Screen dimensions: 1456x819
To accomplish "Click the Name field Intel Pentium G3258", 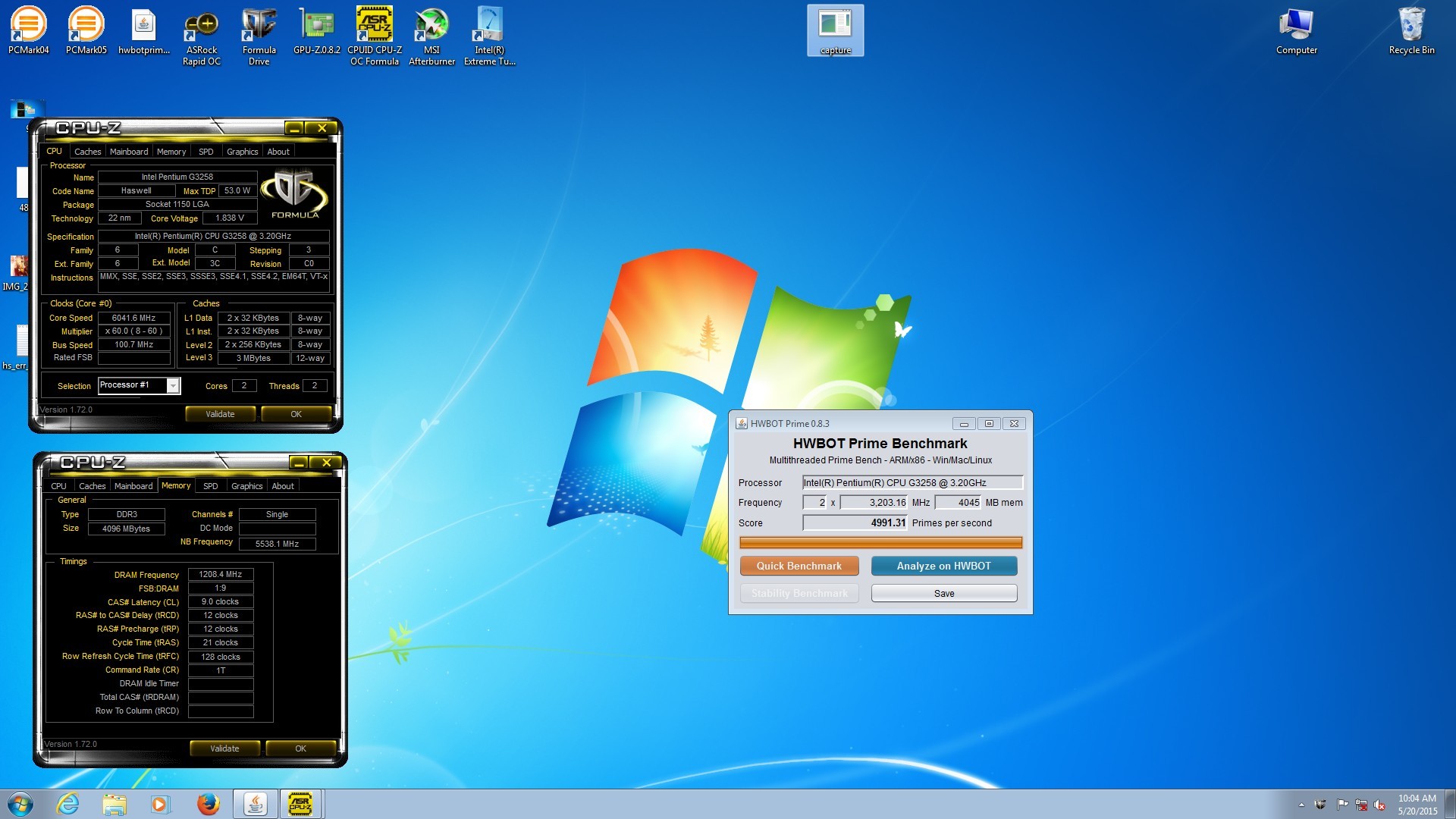I will coord(177,177).
